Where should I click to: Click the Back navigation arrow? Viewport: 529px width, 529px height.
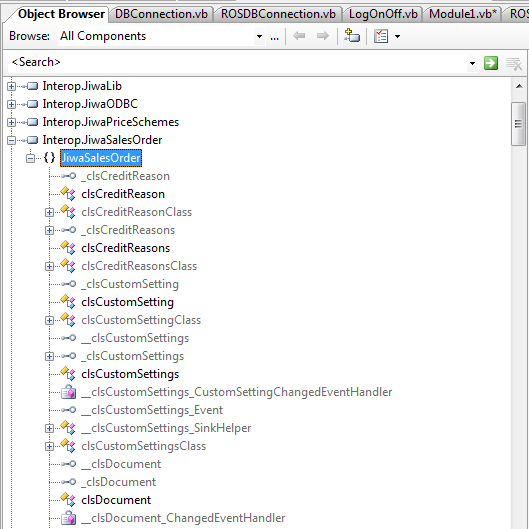pyautogui.click(x=299, y=36)
